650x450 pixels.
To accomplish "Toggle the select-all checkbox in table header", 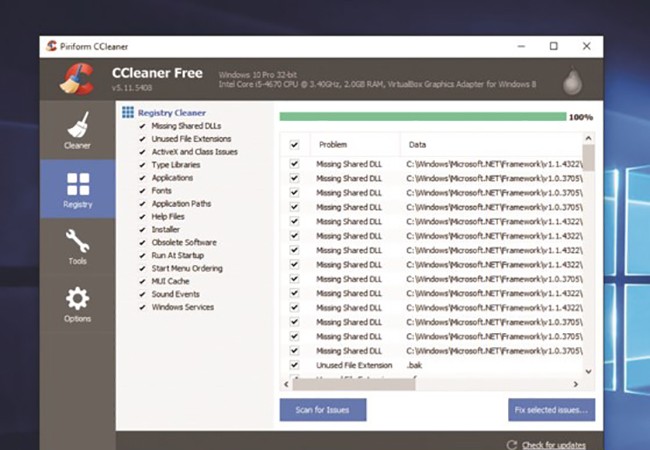I will tap(294, 145).
